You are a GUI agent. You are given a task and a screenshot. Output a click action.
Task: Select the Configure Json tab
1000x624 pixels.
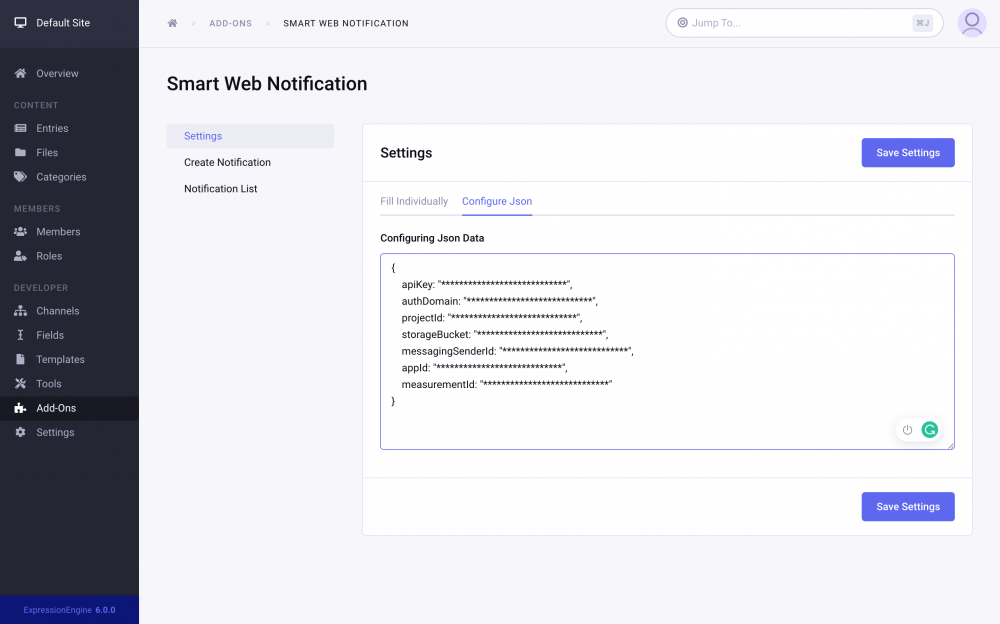tap(497, 201)
